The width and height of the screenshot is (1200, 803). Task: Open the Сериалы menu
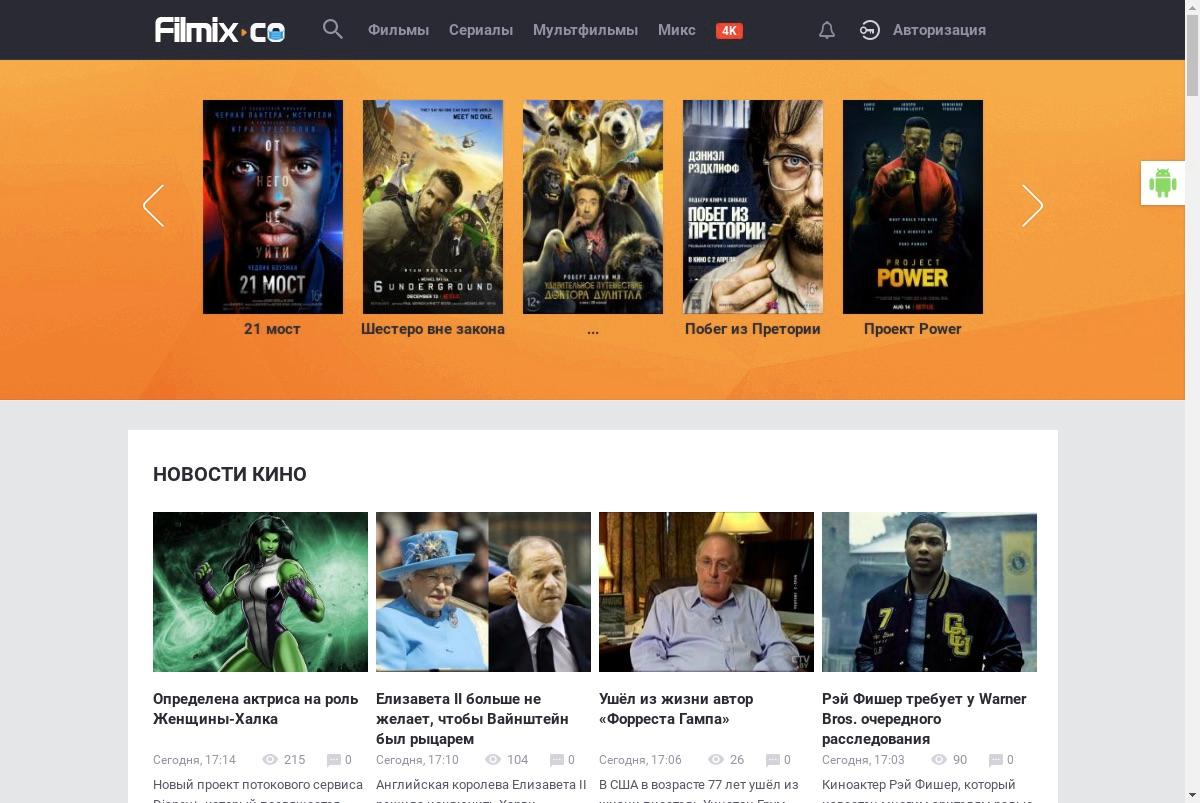pos(481,30)
